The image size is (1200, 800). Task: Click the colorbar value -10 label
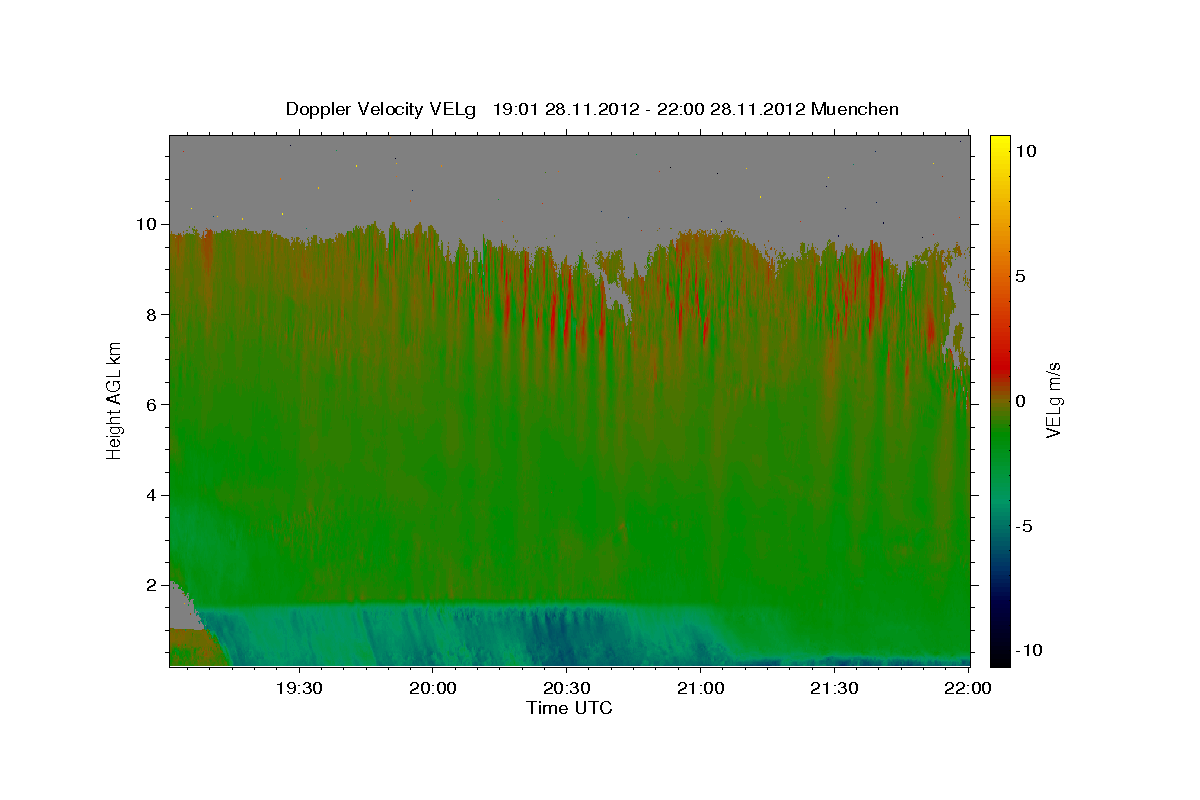(1028, 650)
